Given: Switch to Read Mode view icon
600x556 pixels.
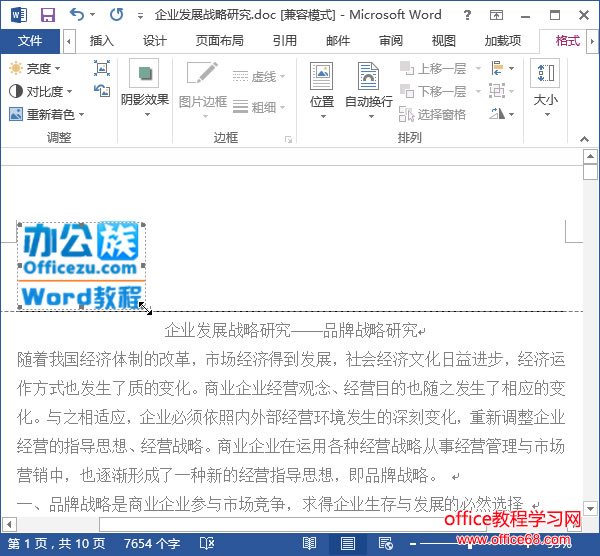Looking at the screenshot, I should point(309,543).
